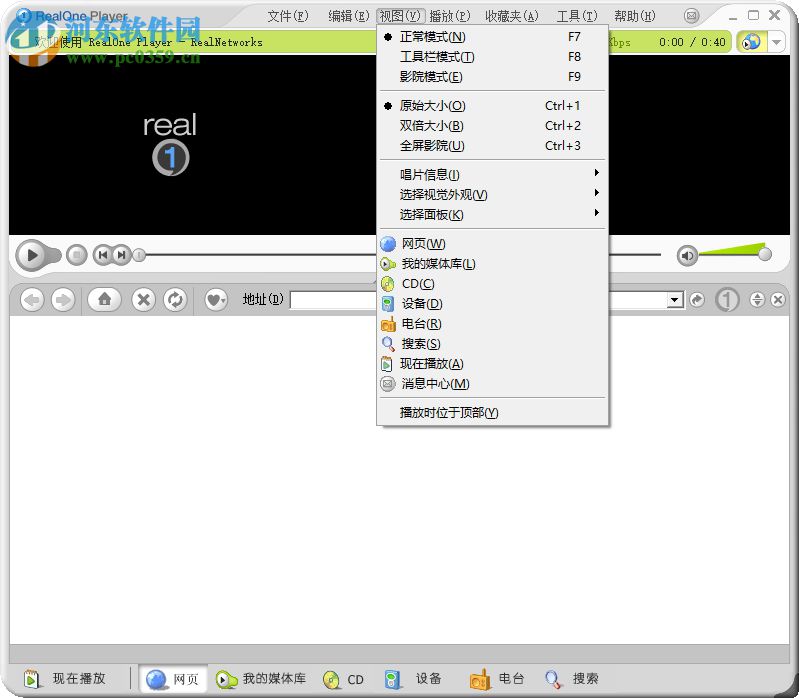Expand the dropdown next to the globe icon
The width and height of the screenshot is (799, 698).
pos(776,42)
